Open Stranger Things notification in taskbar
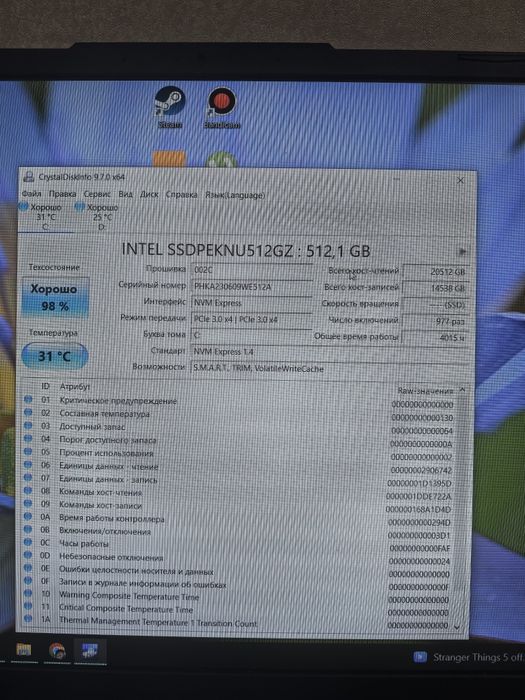 tap(468, 657)
